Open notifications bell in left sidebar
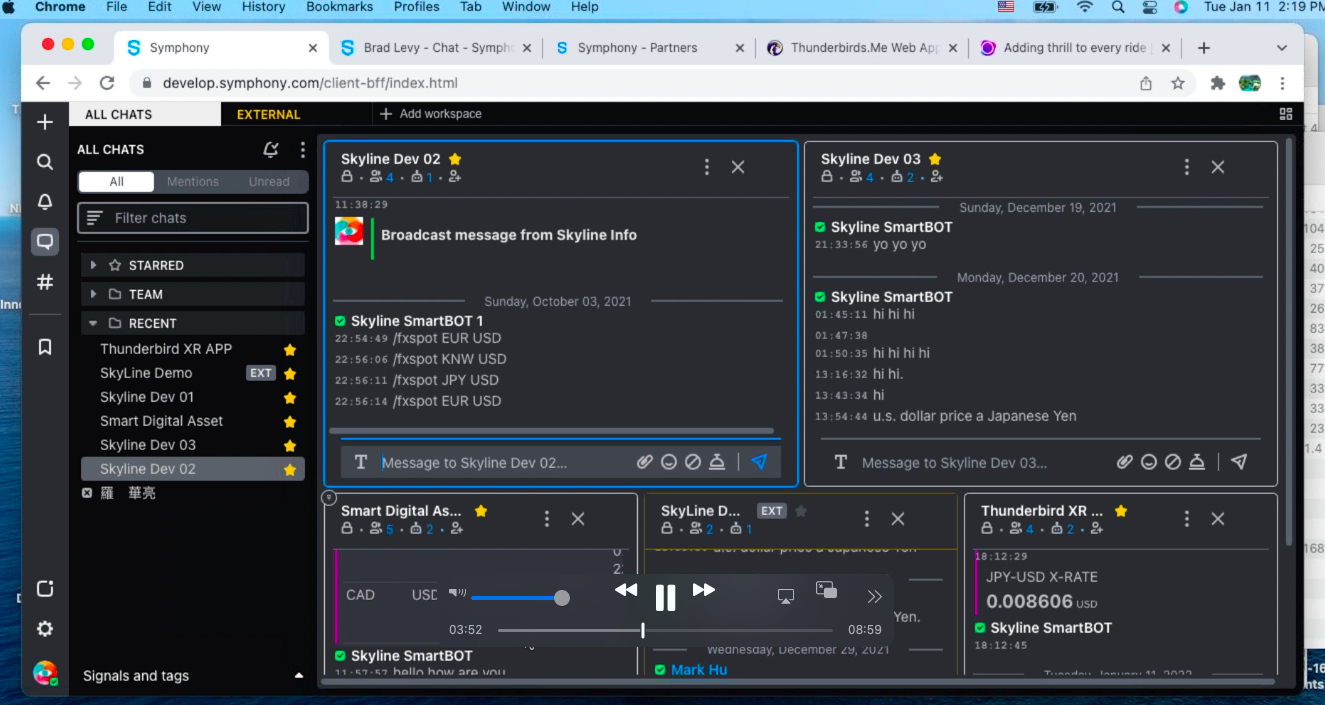 click(x=45, y=202)
